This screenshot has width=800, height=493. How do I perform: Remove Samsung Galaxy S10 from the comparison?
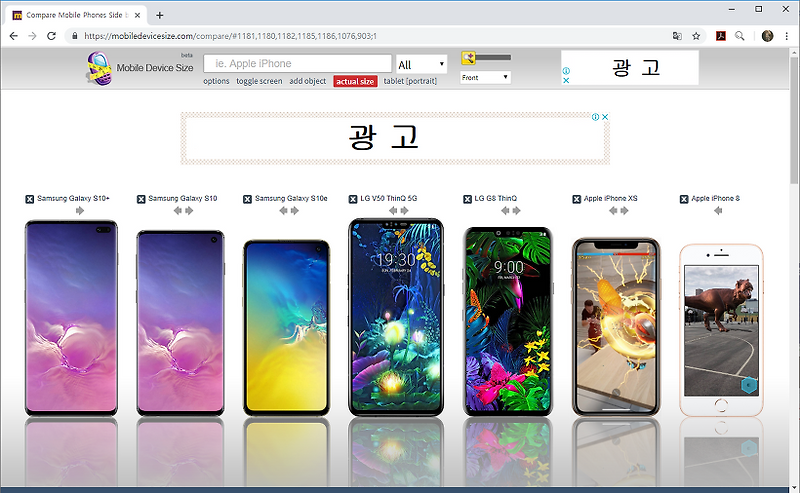click(x=141, y=199)
